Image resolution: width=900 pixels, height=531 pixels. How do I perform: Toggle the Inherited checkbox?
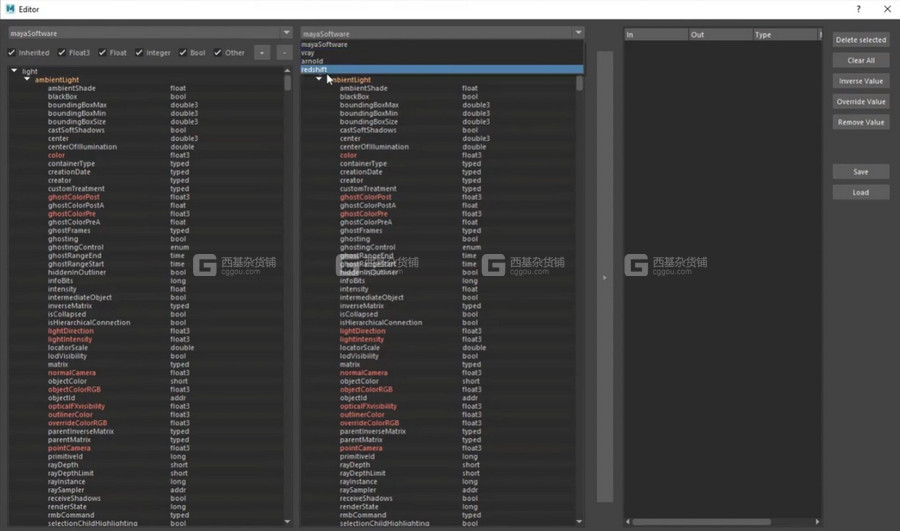click(11, 52)
